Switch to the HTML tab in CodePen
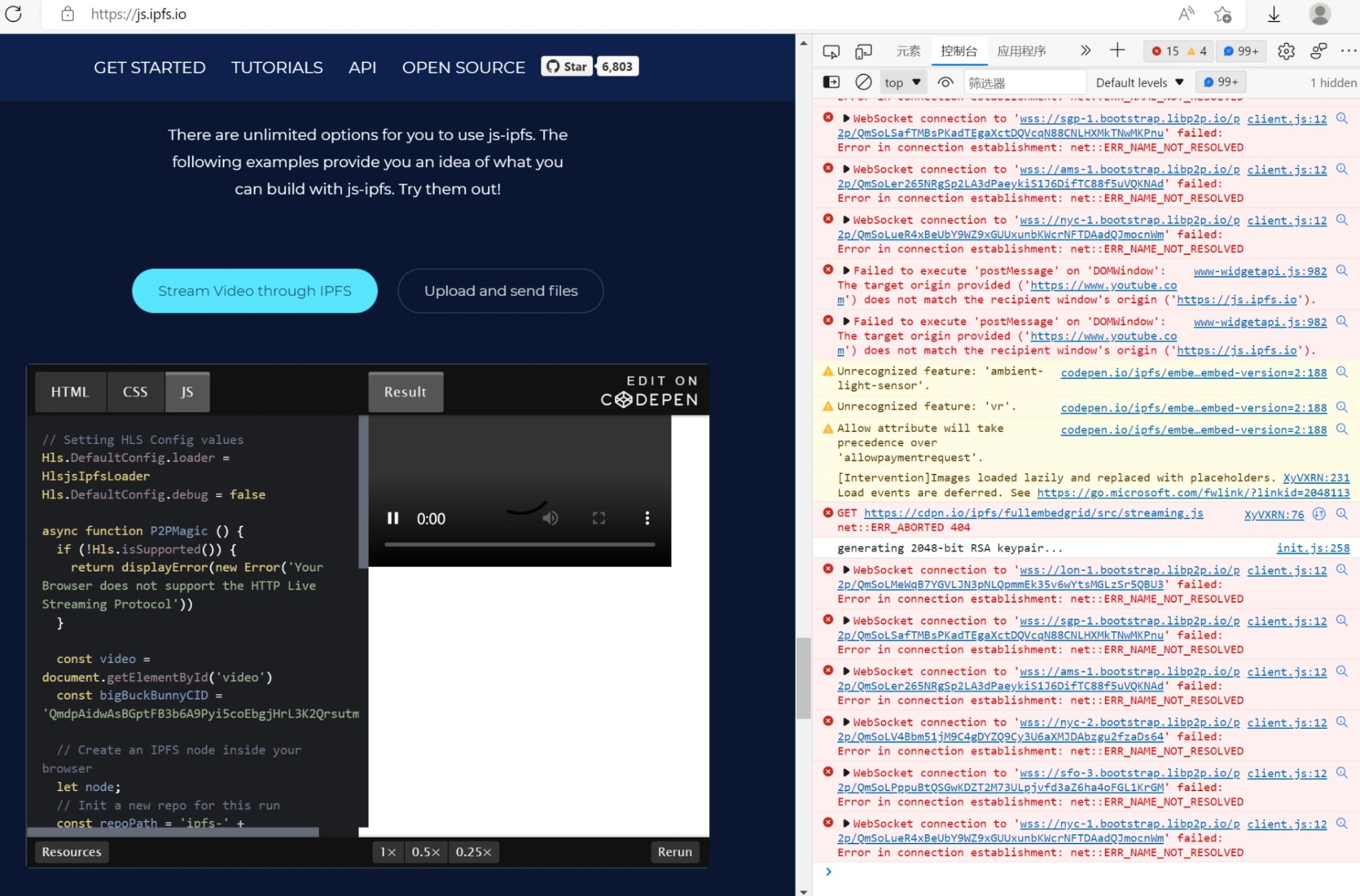The image size is (1360, 896). [70, 392]
